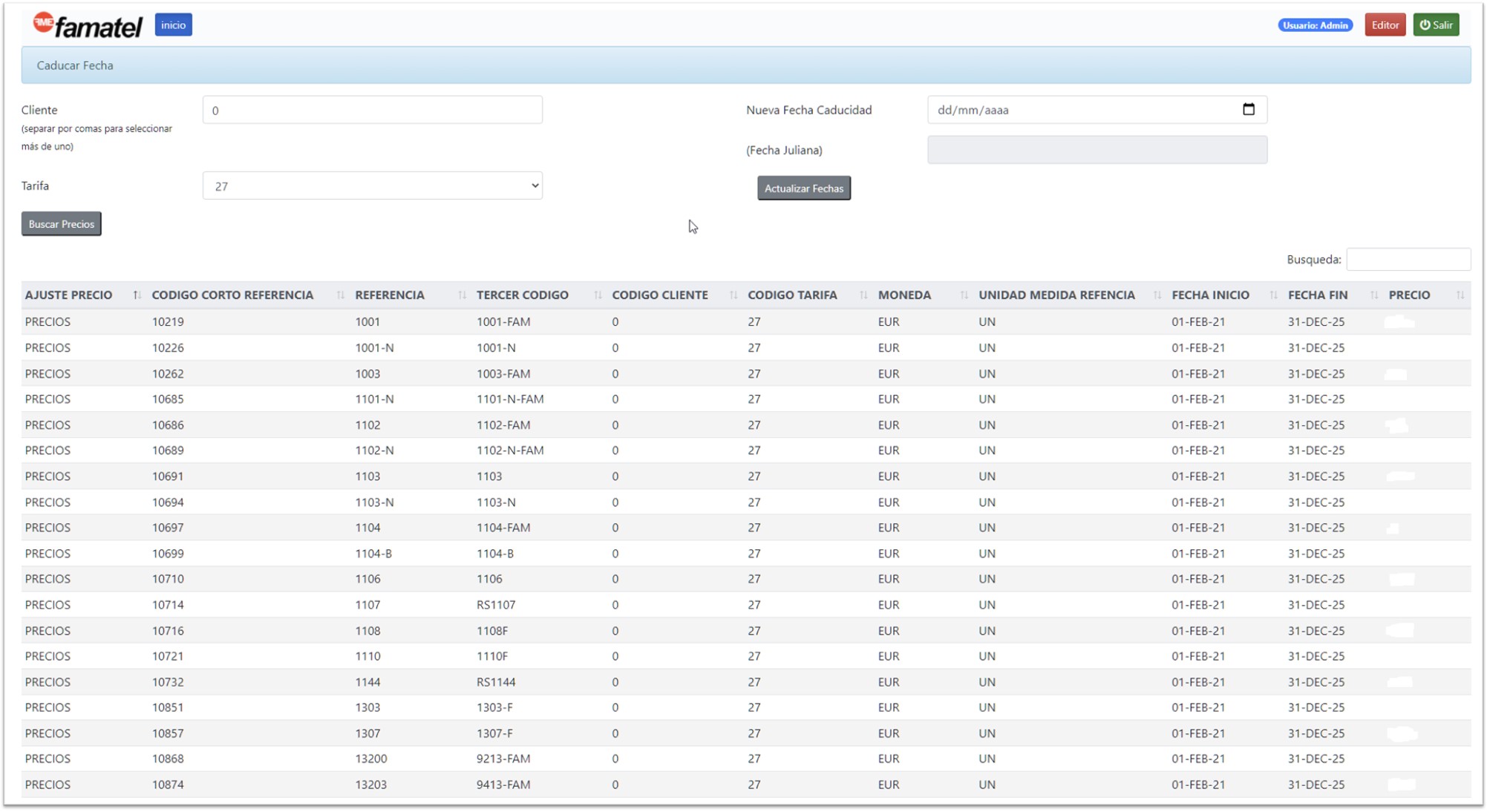The image size is (1487, 812).
Task: Click the Caducar Fecha header bar
Action: pyautogui.click(x=745, y=65)
